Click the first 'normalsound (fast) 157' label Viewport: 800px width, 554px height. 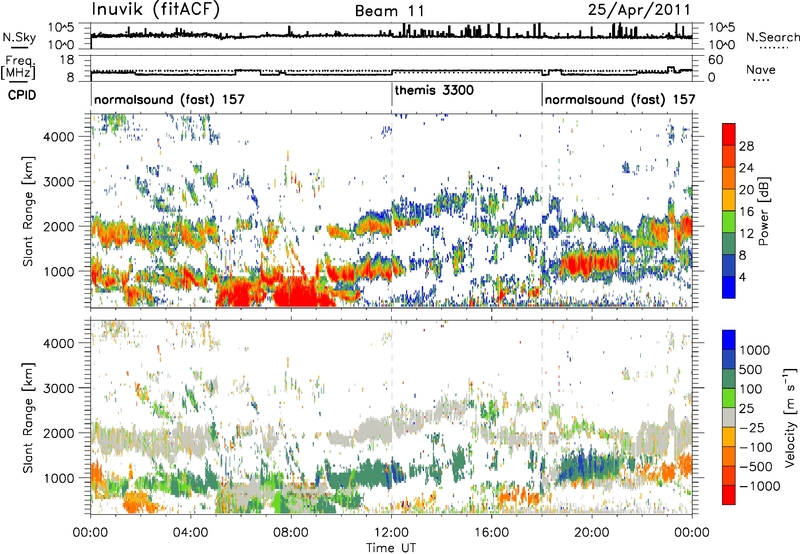(x=169, y=99)
